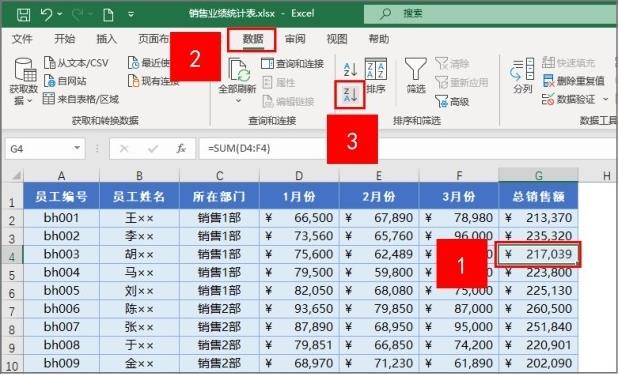Click the Undo arrow icon
619x375 pixels.
click(46, 15)
